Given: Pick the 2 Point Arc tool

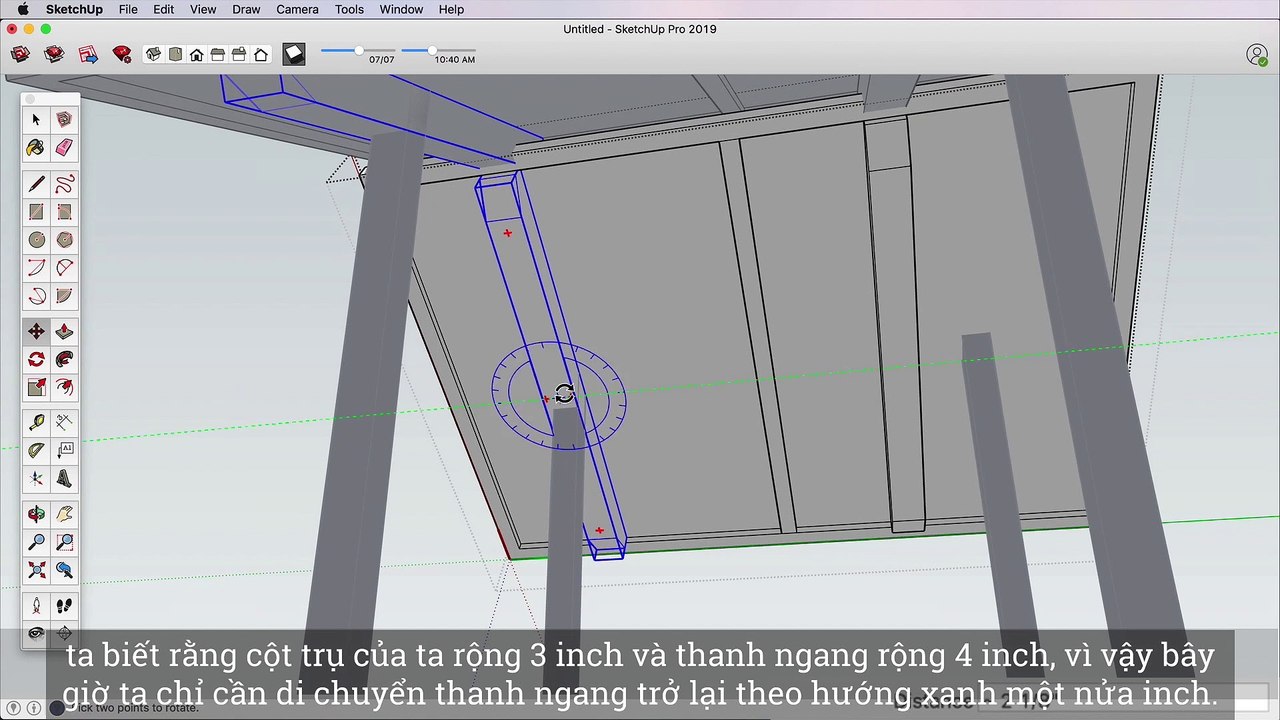Looking at the screenshot, I should tap(64, 268).
